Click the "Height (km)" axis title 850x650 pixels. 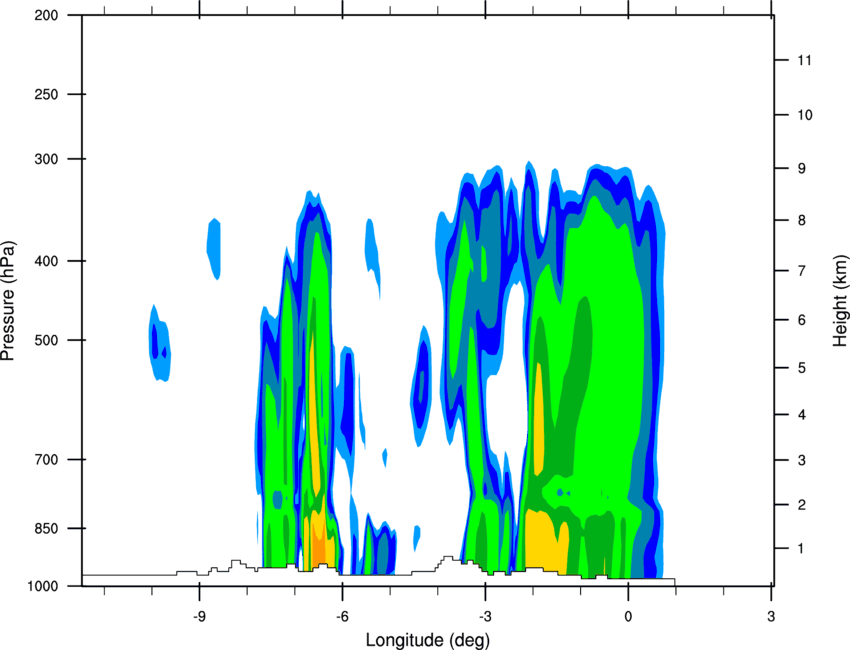tap(840, 300)
